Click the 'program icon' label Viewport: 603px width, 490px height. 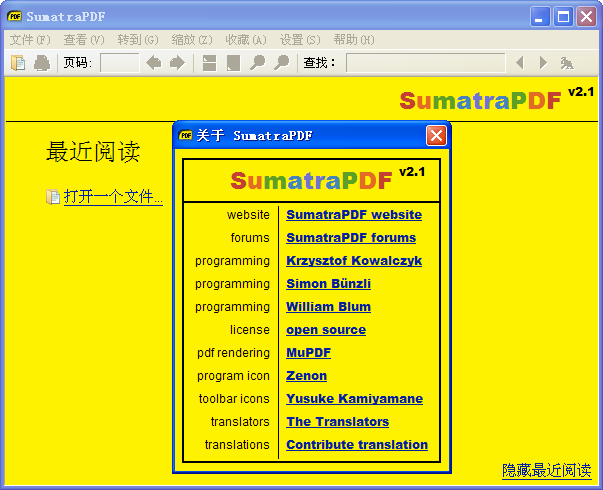[233, 376]
